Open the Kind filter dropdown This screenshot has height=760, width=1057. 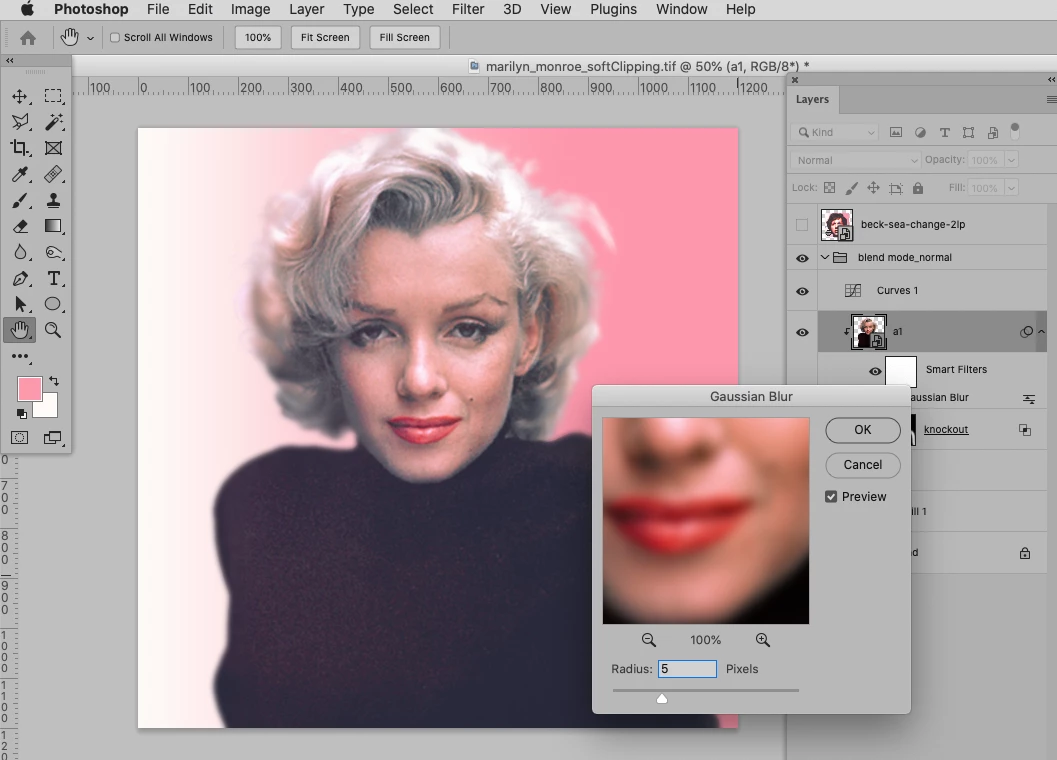tap(837, 133)
